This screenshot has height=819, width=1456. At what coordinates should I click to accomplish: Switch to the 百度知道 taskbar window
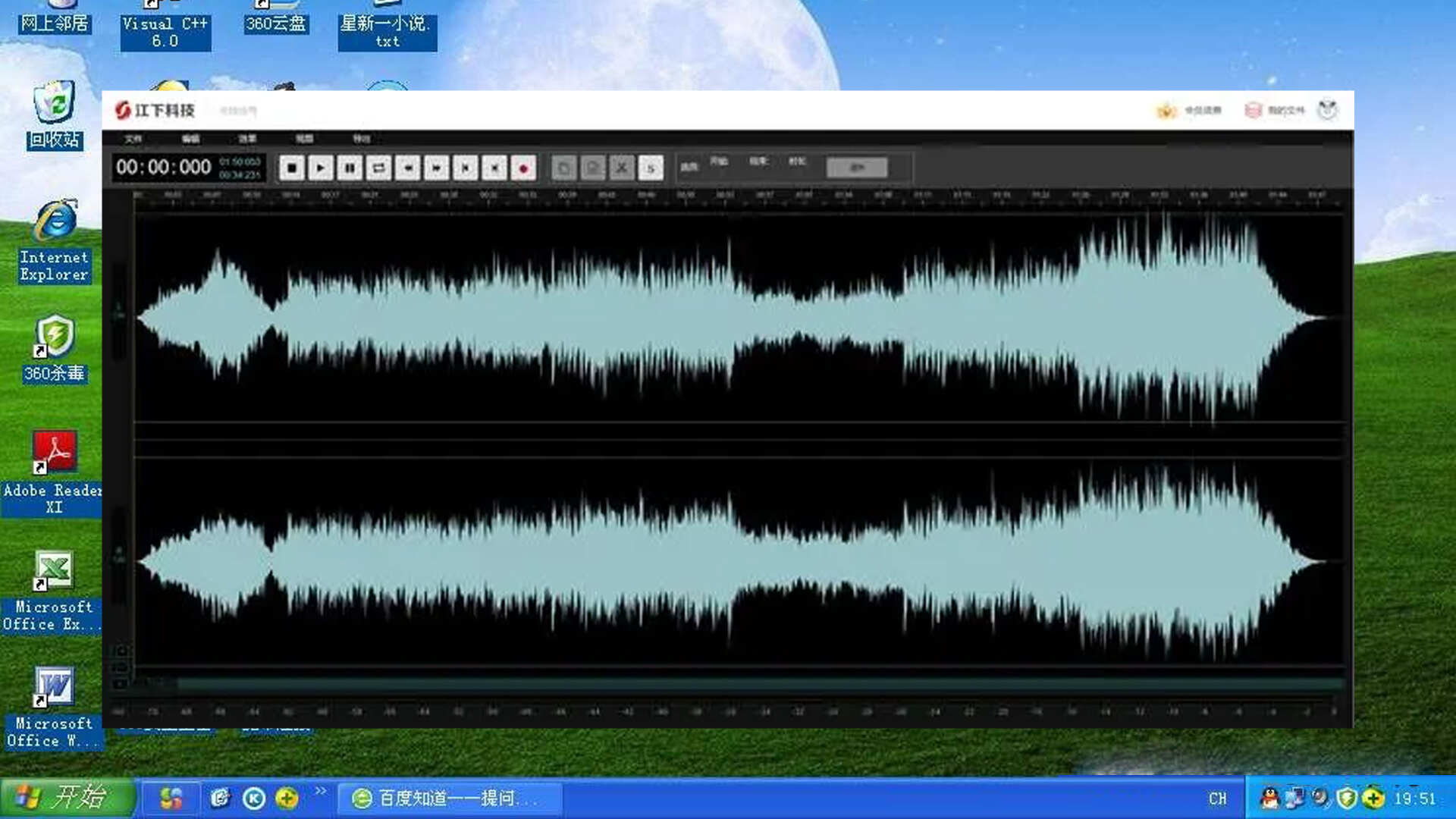click(x=450, y=799)
